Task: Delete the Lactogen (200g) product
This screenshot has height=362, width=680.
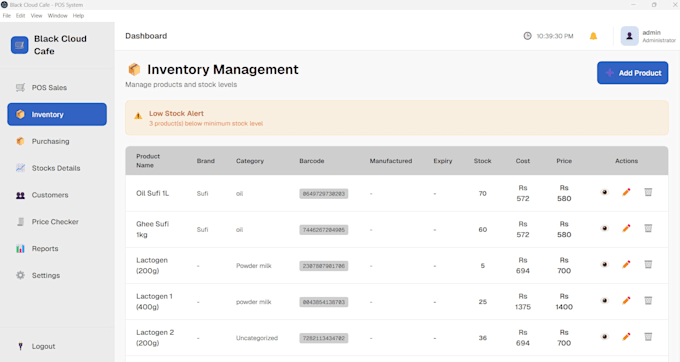Action: 648,264
